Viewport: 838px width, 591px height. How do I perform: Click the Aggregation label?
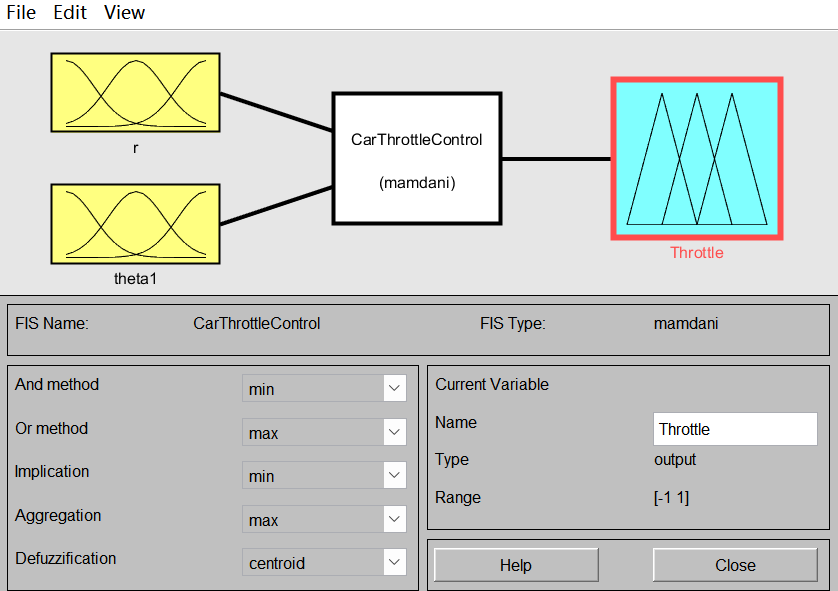[58, 515]
